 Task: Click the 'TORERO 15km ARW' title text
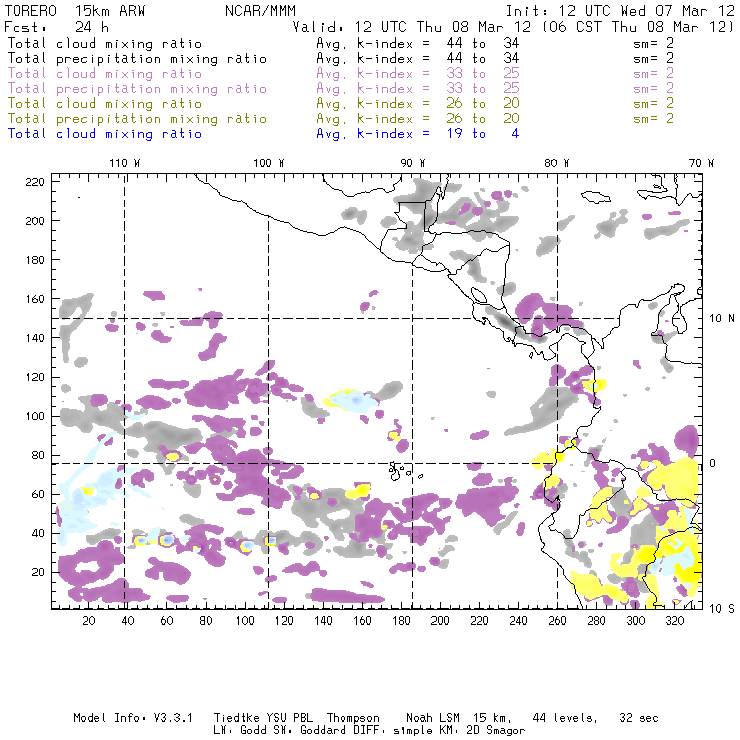[75, 11]
